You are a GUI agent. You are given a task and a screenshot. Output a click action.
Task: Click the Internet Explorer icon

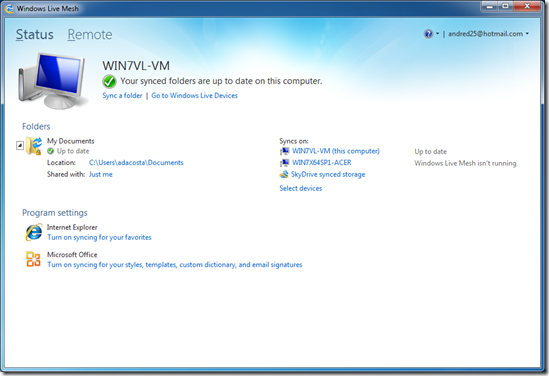pyautogui.click(x=34, y=232)
